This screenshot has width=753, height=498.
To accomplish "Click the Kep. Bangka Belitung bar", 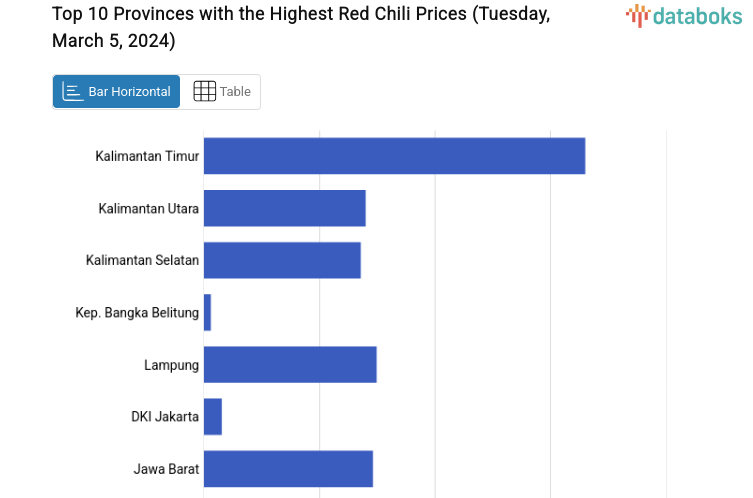I will 207,313.
